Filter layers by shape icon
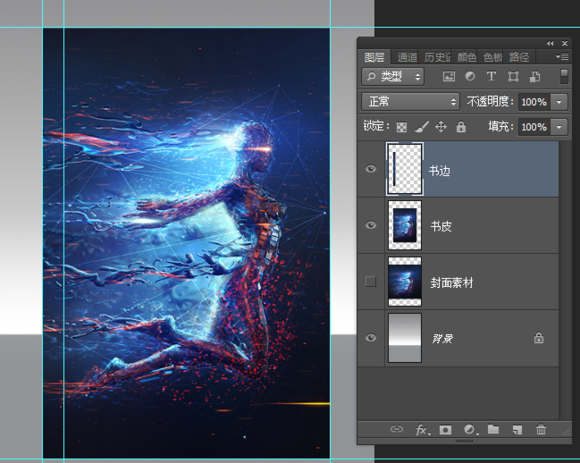 513,76
